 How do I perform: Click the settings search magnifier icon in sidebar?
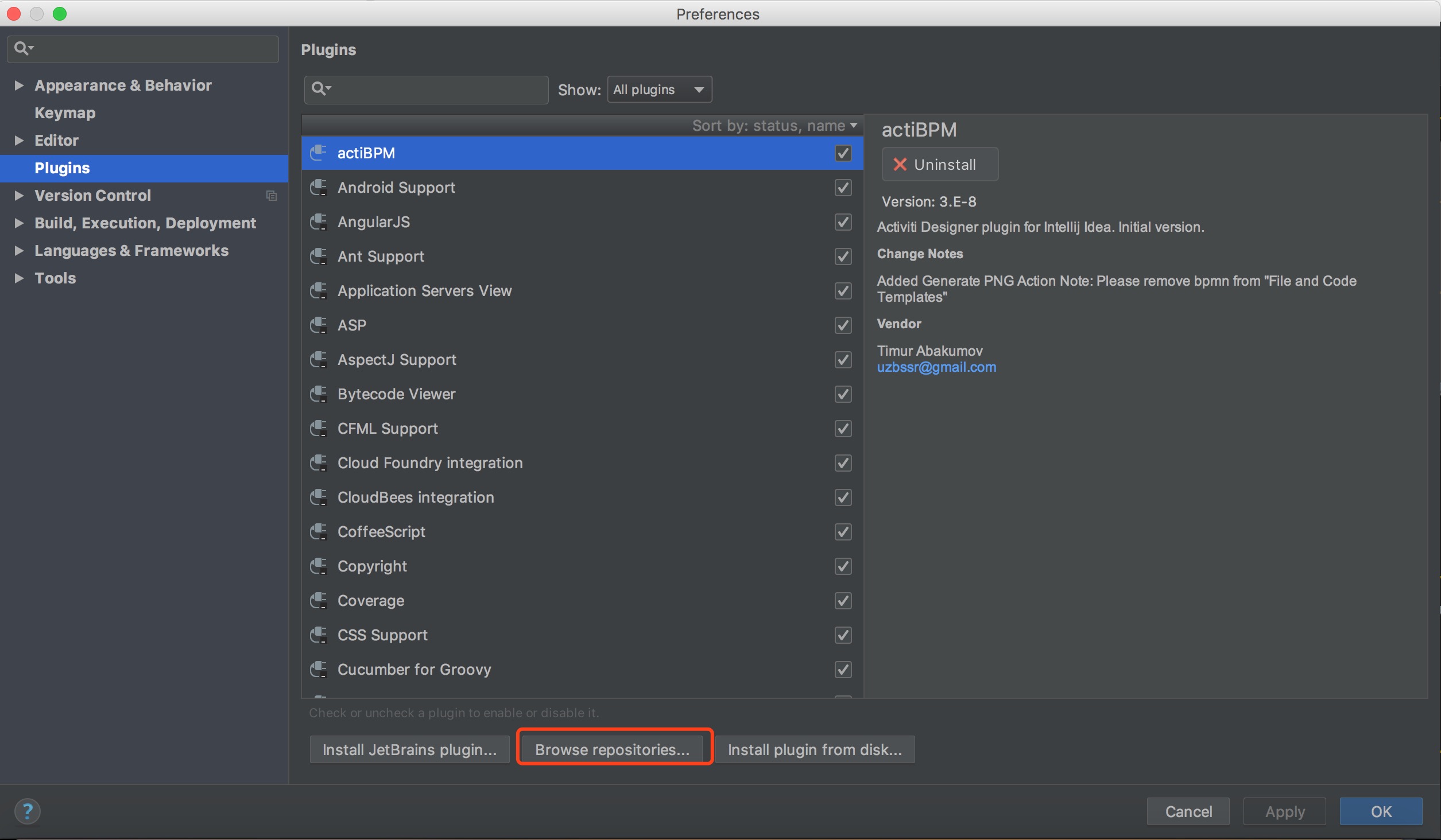(x=22, y=48)
